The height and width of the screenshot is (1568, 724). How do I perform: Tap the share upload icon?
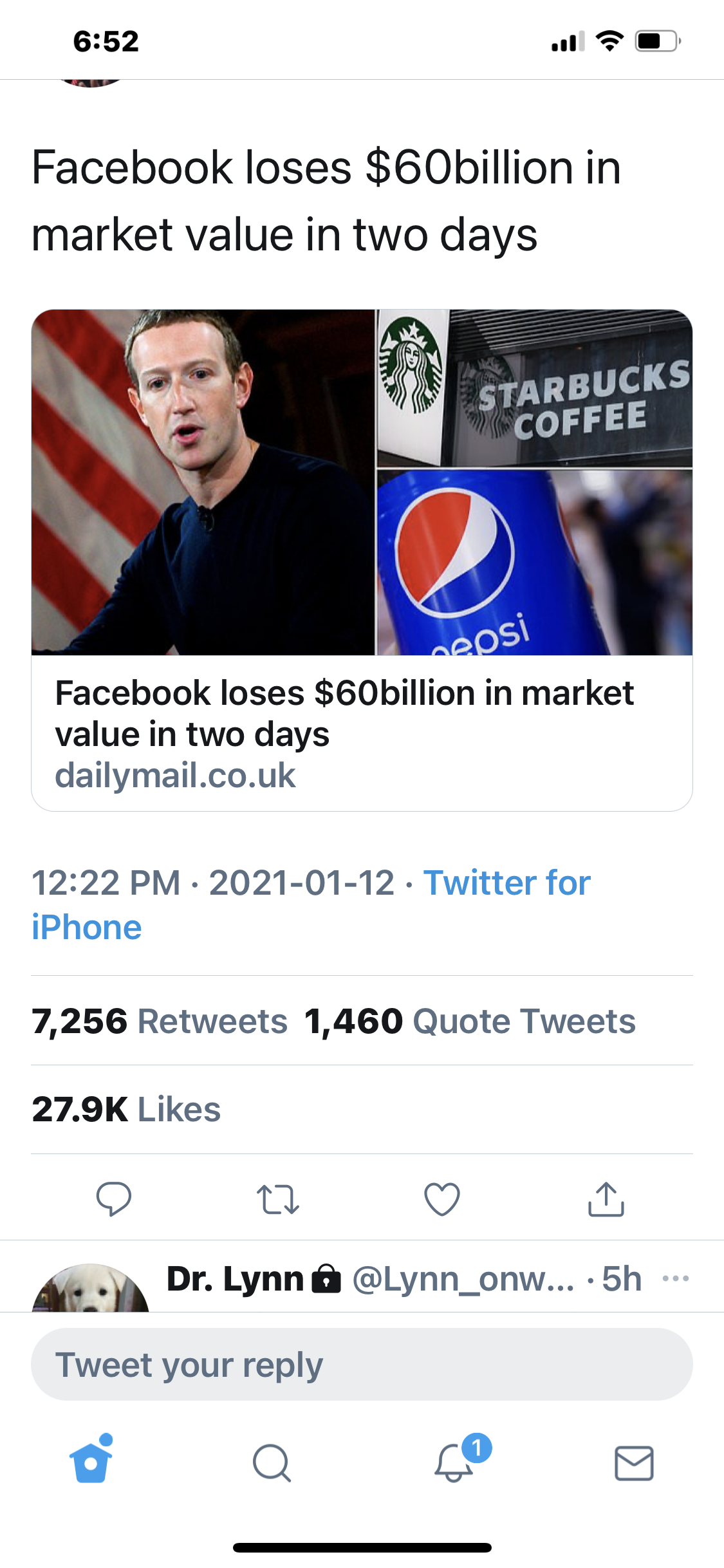pyautogui.click(x=606, y=1199)
